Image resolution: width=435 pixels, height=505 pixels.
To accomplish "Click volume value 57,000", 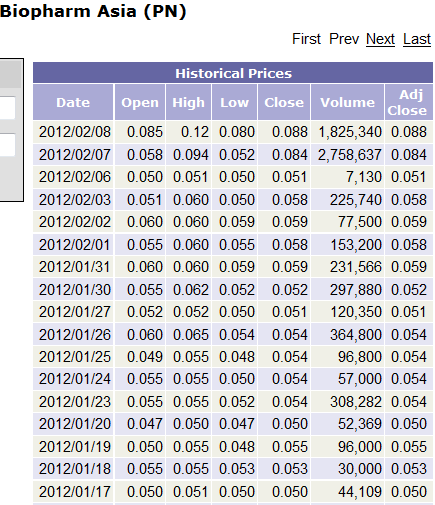I will coord(360,379).
